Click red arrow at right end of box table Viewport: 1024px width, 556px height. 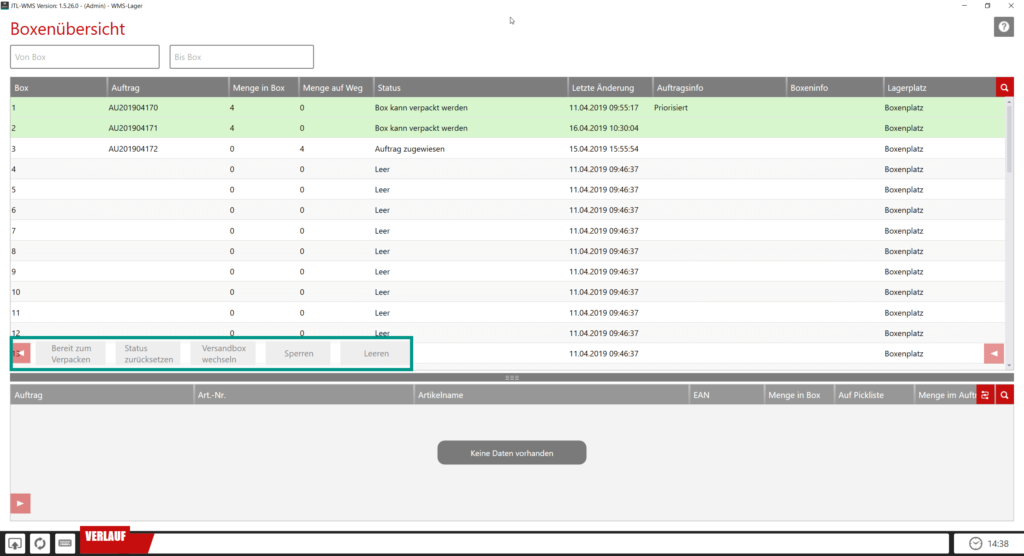coord(993,353)
